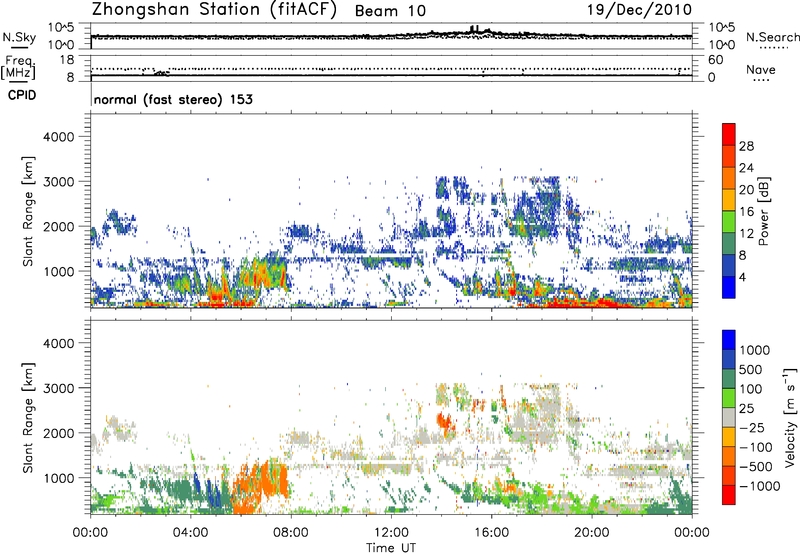This screenshot has height=554, width=800.
Task: Click the 'Velocity [m s-1]' colorbar label
Action: [790, 417]
